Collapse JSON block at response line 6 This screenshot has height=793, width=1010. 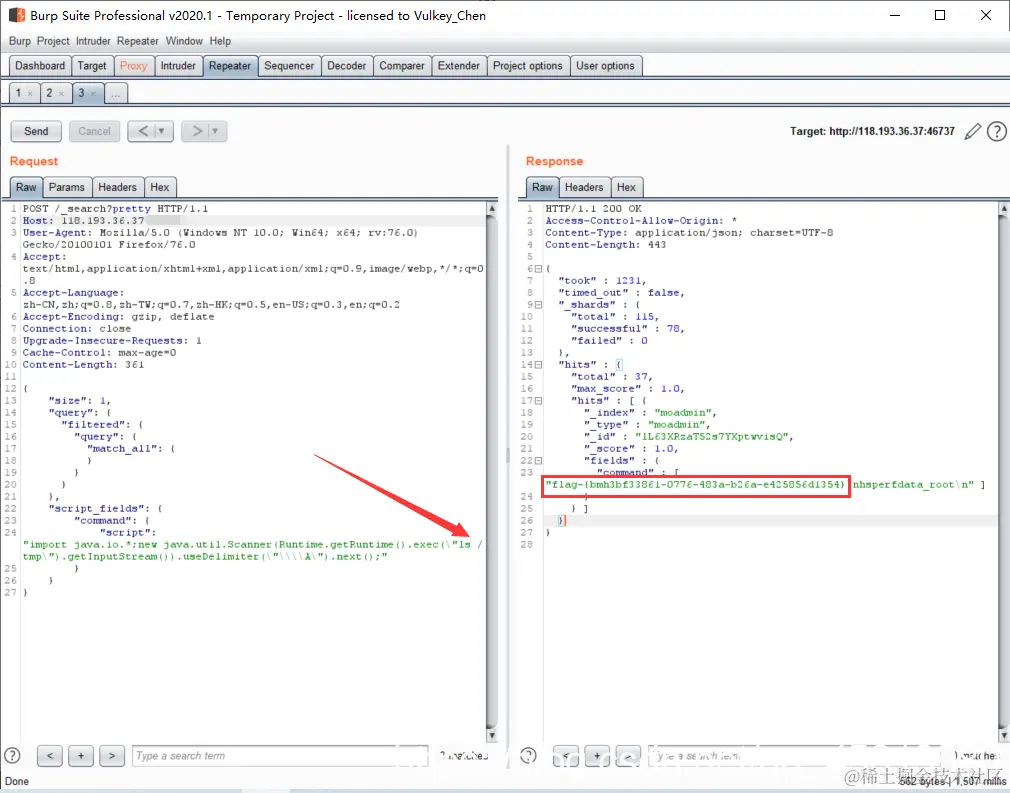pos(538,269)
